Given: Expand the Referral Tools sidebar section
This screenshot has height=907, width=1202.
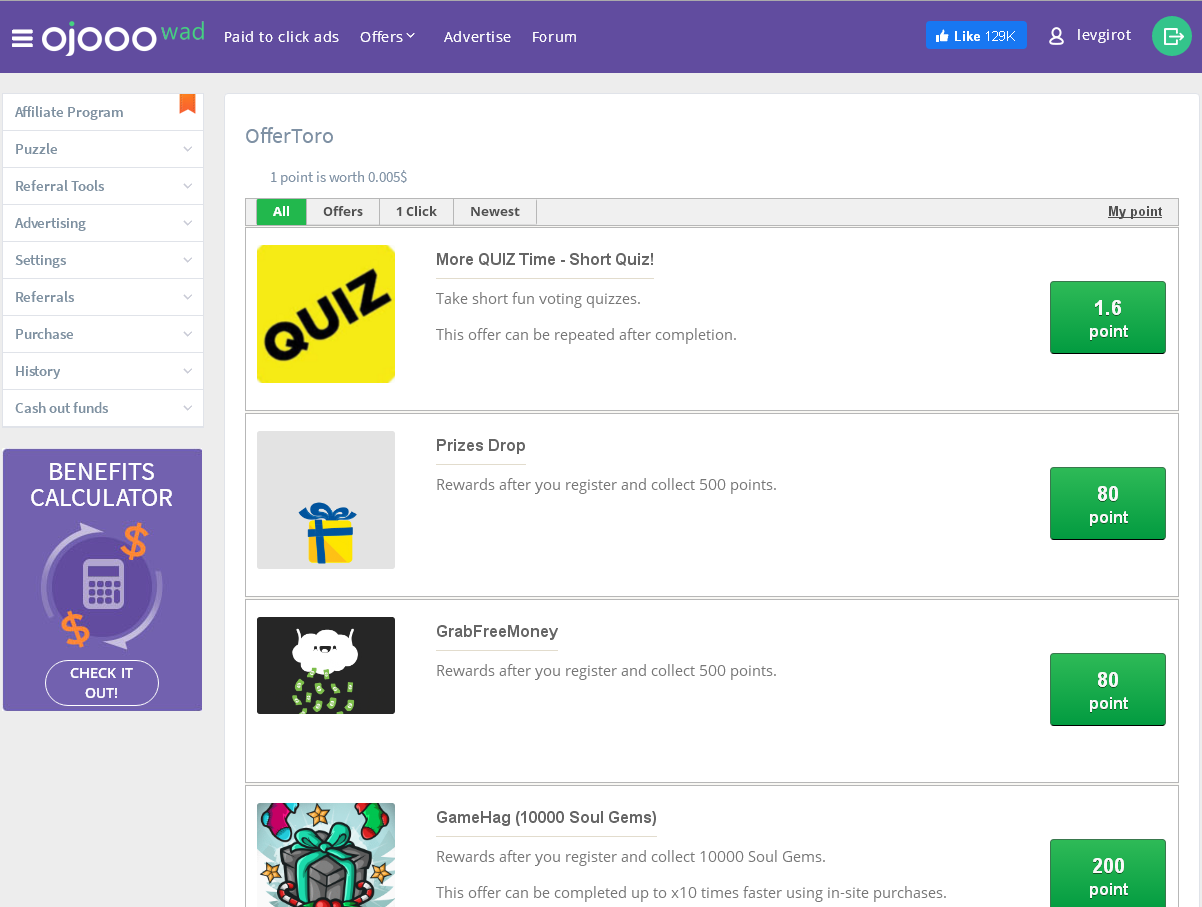Looking at the screenshot, I should pos(103,186).
